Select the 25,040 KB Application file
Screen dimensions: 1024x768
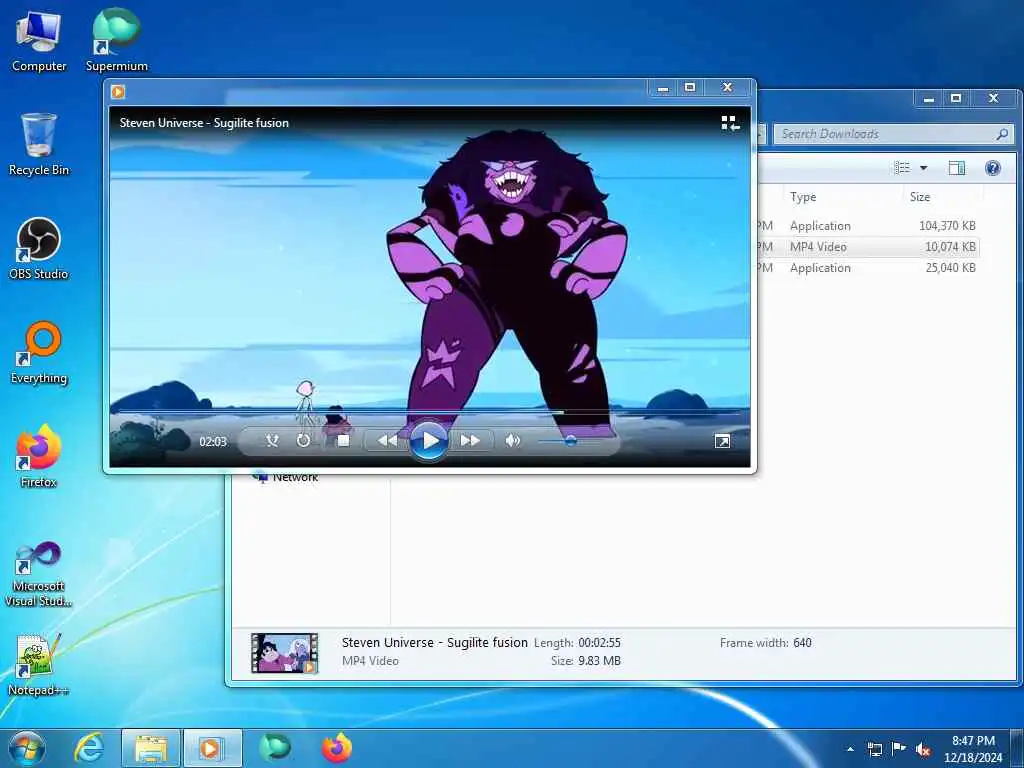[x=869, y=268]
